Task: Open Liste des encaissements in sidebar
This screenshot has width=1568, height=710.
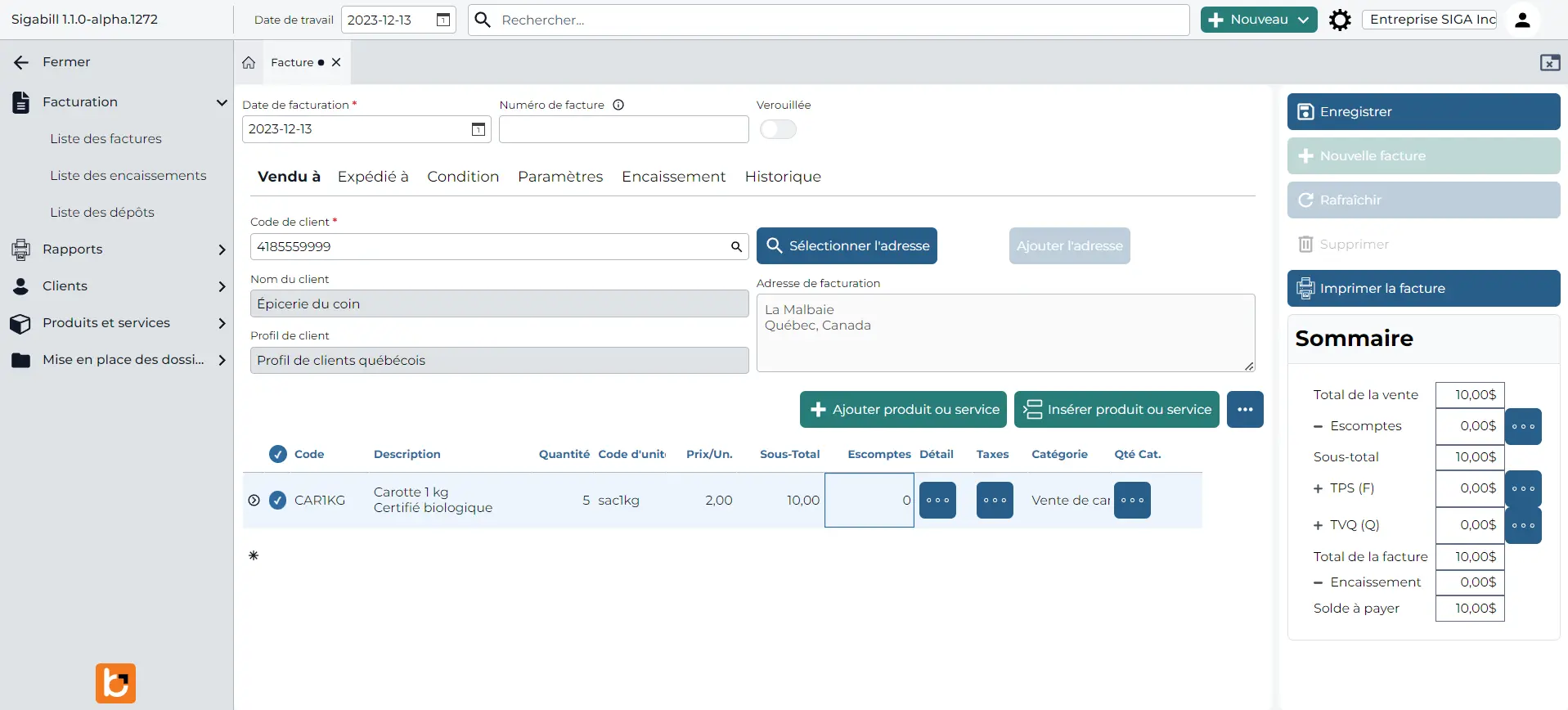Action: point(128,176)
